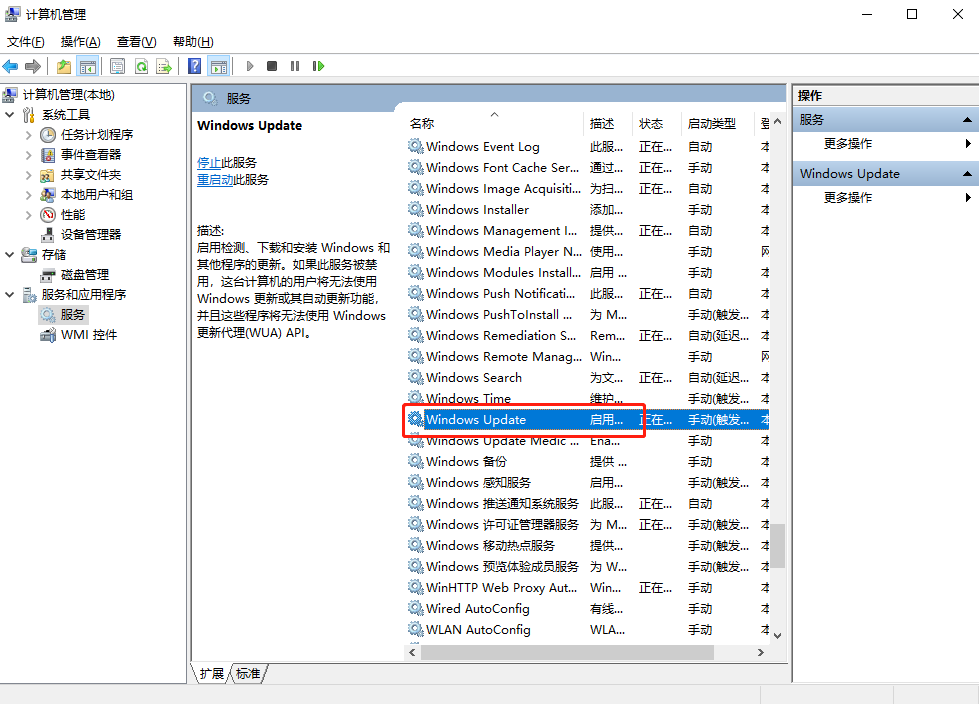Click the Up one level folder icon
The image size is (979, 704).
tap(64, 66)
